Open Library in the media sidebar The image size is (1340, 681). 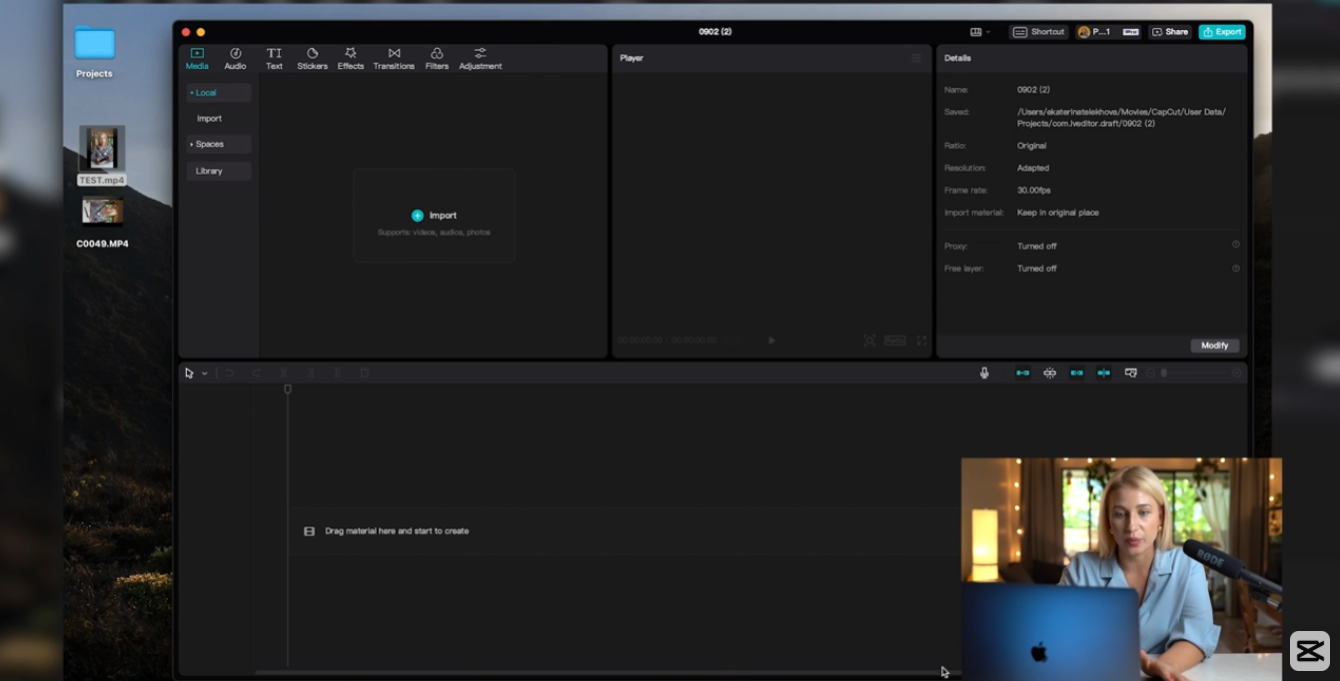[218, 171]
